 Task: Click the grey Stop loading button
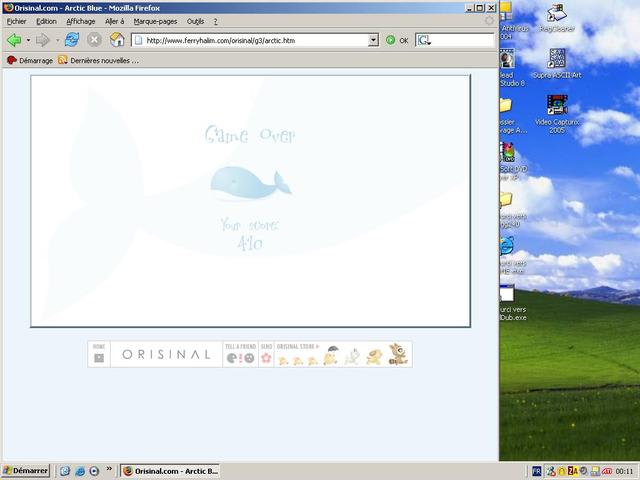[x=94, y=40]
